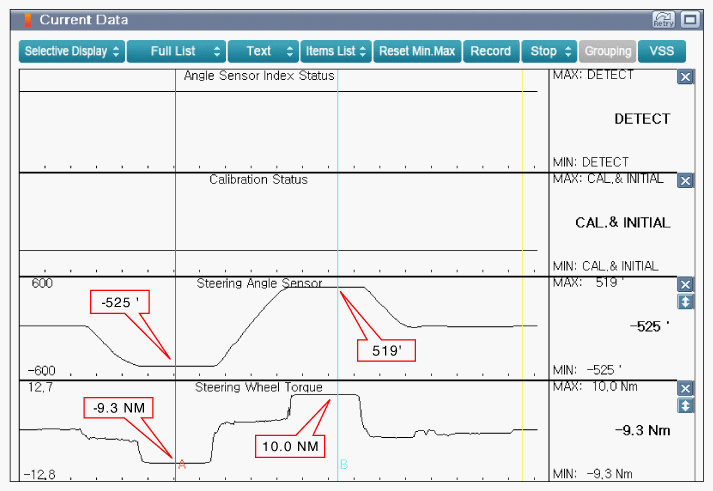Click the MAX: 10.0 Nm reading
Viewport: 713px width, 491px height.
(595, 387)
